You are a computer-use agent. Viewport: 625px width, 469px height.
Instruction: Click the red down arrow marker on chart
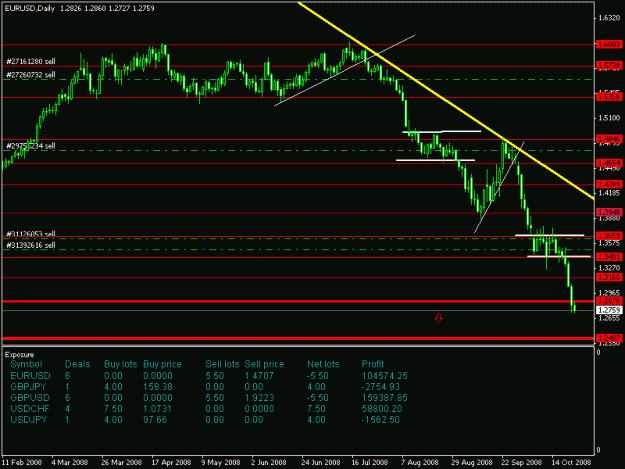click(438, 318)
